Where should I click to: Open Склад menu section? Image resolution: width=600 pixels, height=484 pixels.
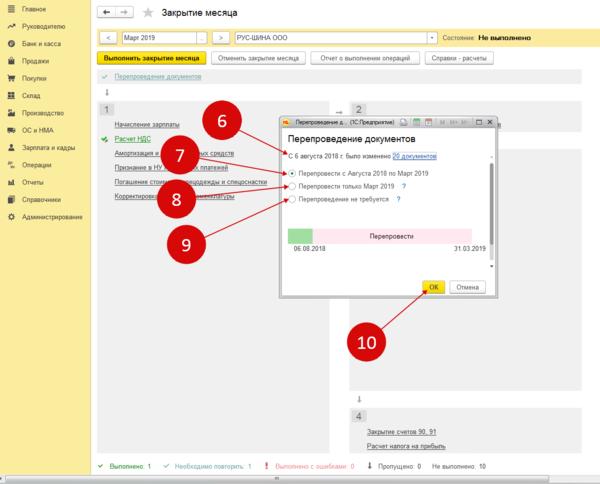[x=31, y=95]
